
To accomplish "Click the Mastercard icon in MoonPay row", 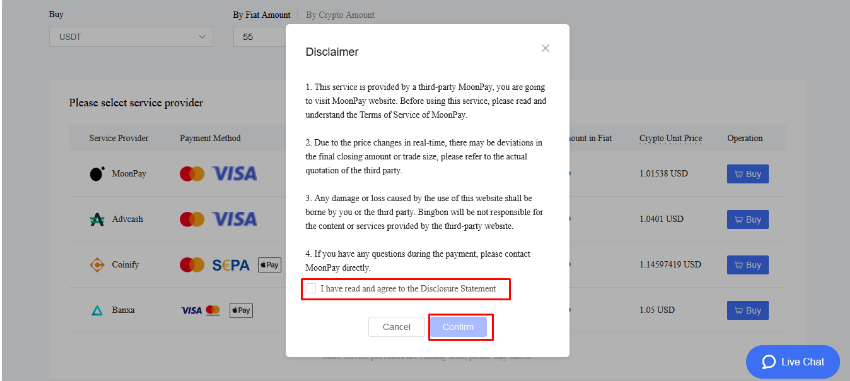I will (x=192, y=174).
